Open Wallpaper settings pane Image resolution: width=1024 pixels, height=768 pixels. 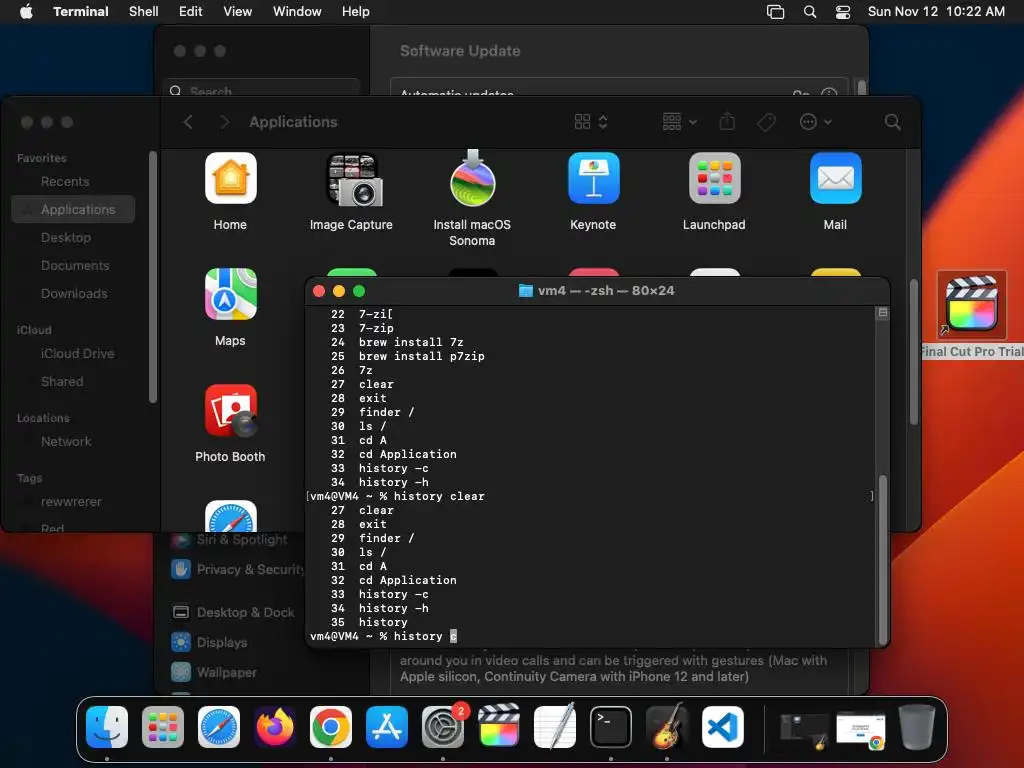214,673
